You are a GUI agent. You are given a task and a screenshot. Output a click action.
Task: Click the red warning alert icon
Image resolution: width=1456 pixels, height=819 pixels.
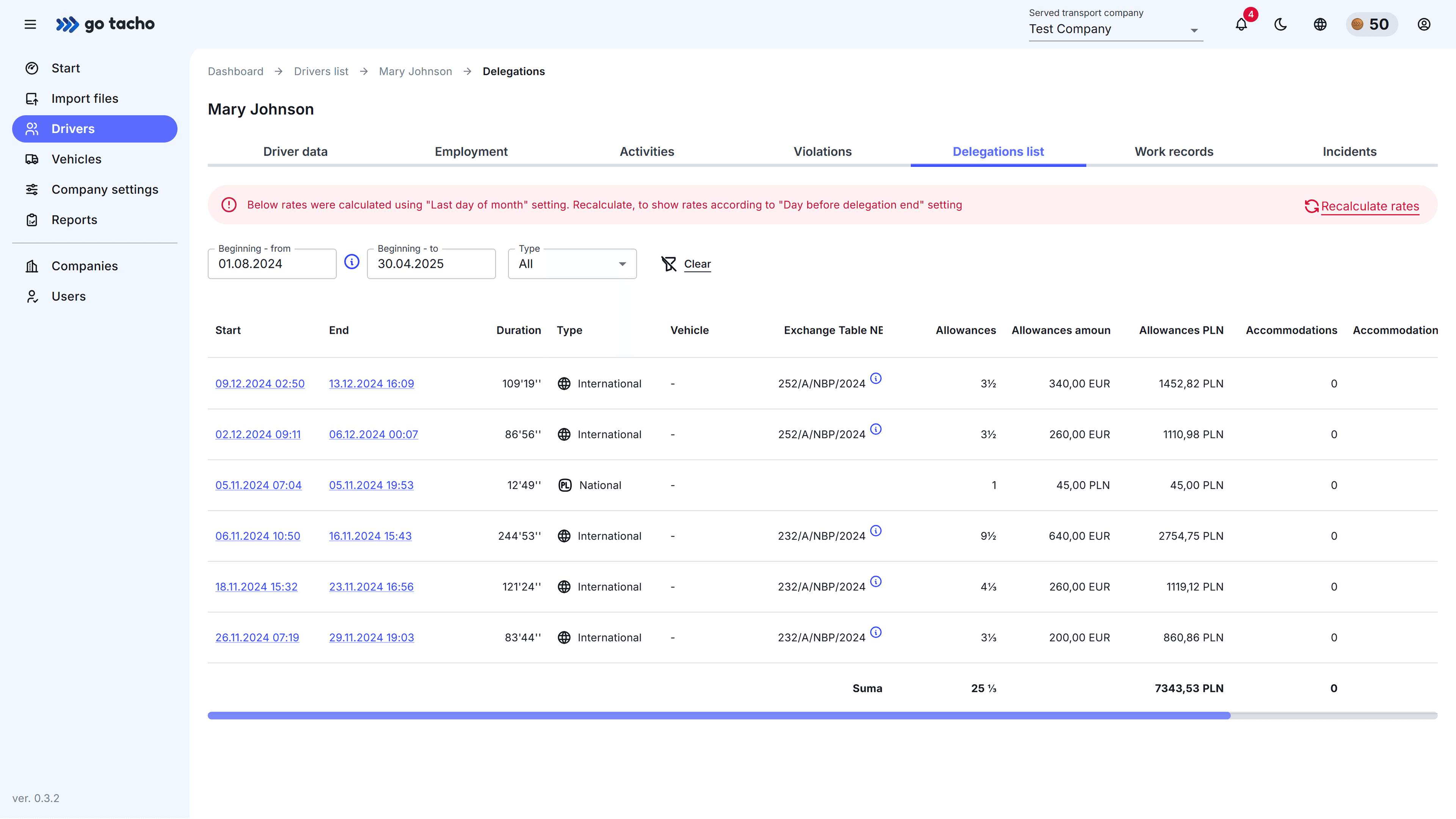click(x=229, y=205)
